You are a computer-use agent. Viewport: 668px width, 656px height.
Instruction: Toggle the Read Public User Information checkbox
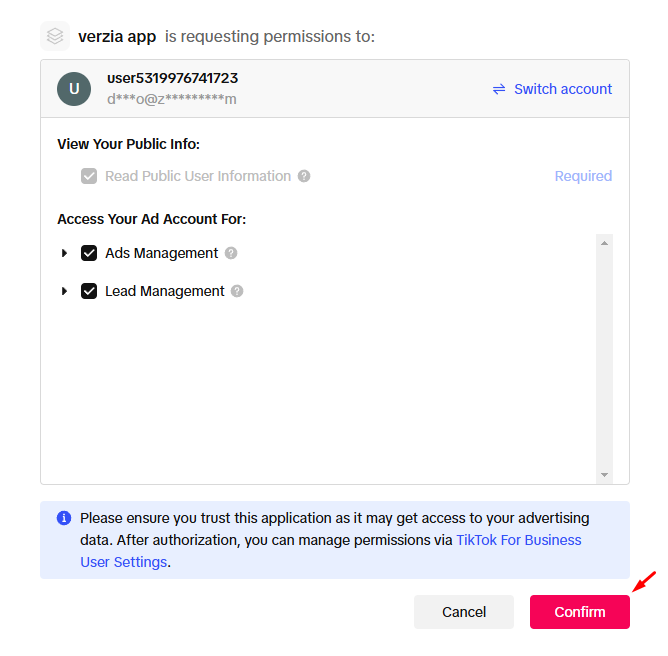pyautogui.click(x=89, y=176)
